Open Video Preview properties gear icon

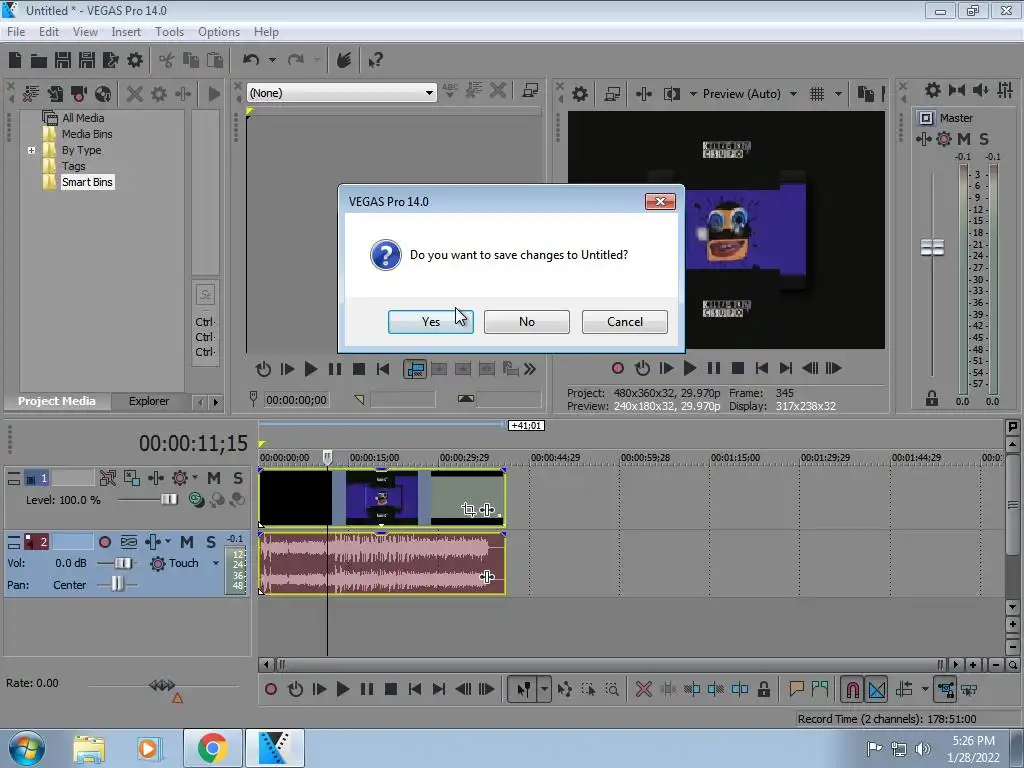click(579, 94)
